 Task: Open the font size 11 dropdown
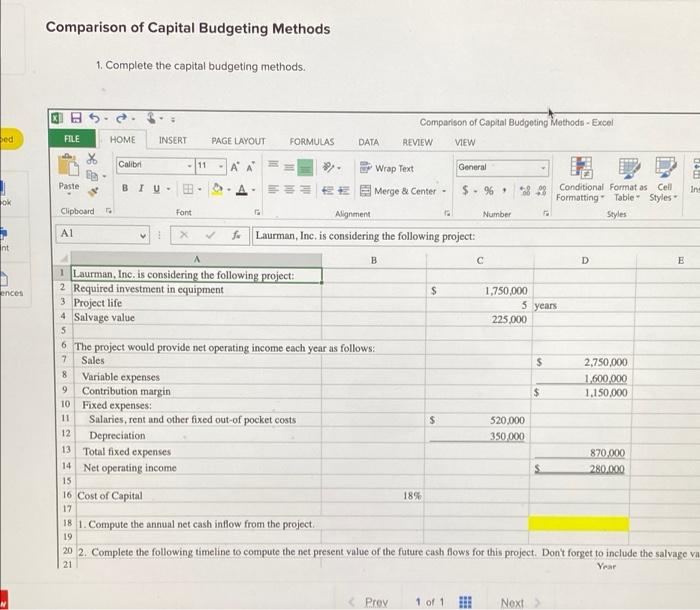click(x=221, y=167)
